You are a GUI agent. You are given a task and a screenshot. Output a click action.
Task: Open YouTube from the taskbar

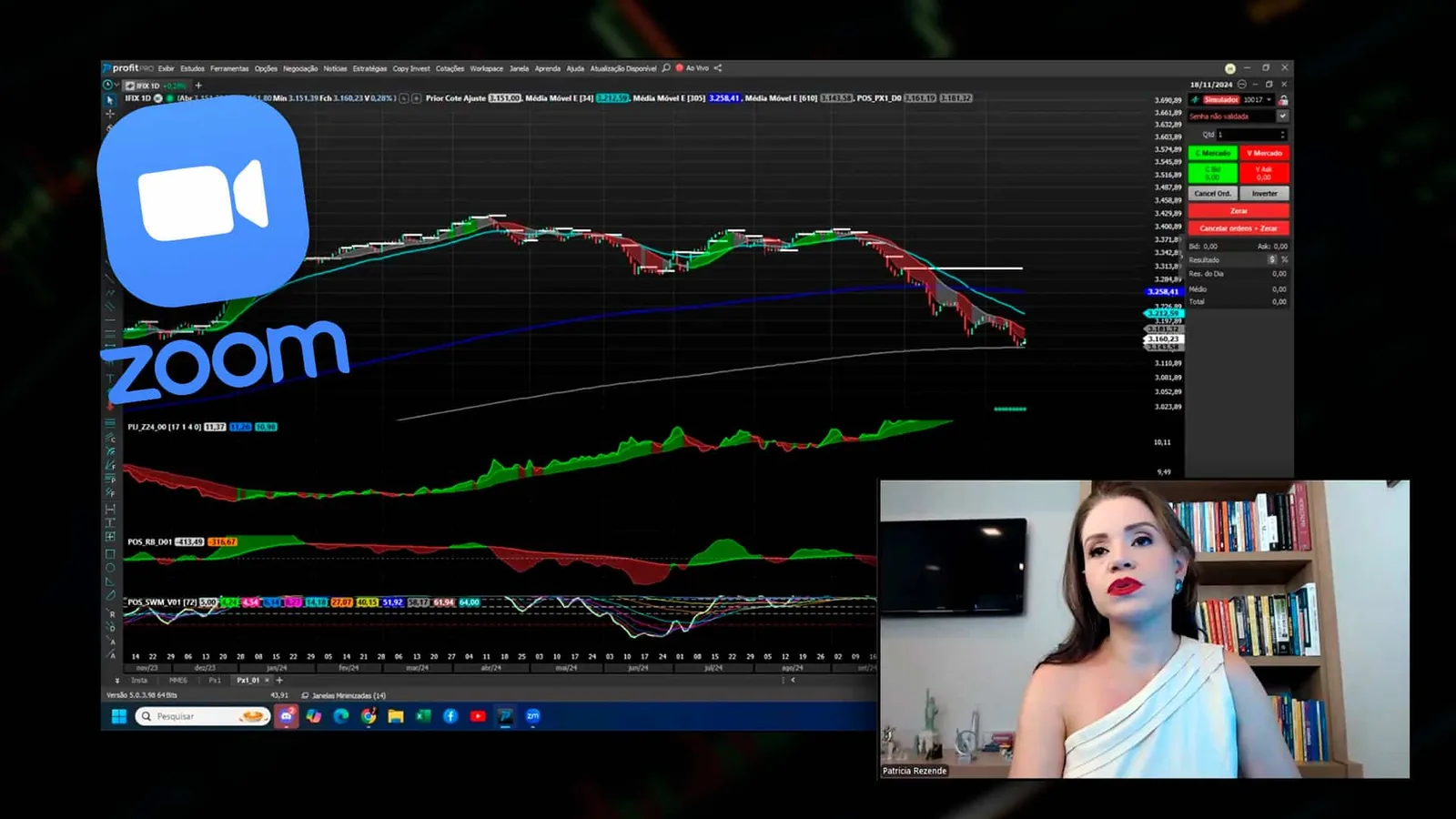478,716
